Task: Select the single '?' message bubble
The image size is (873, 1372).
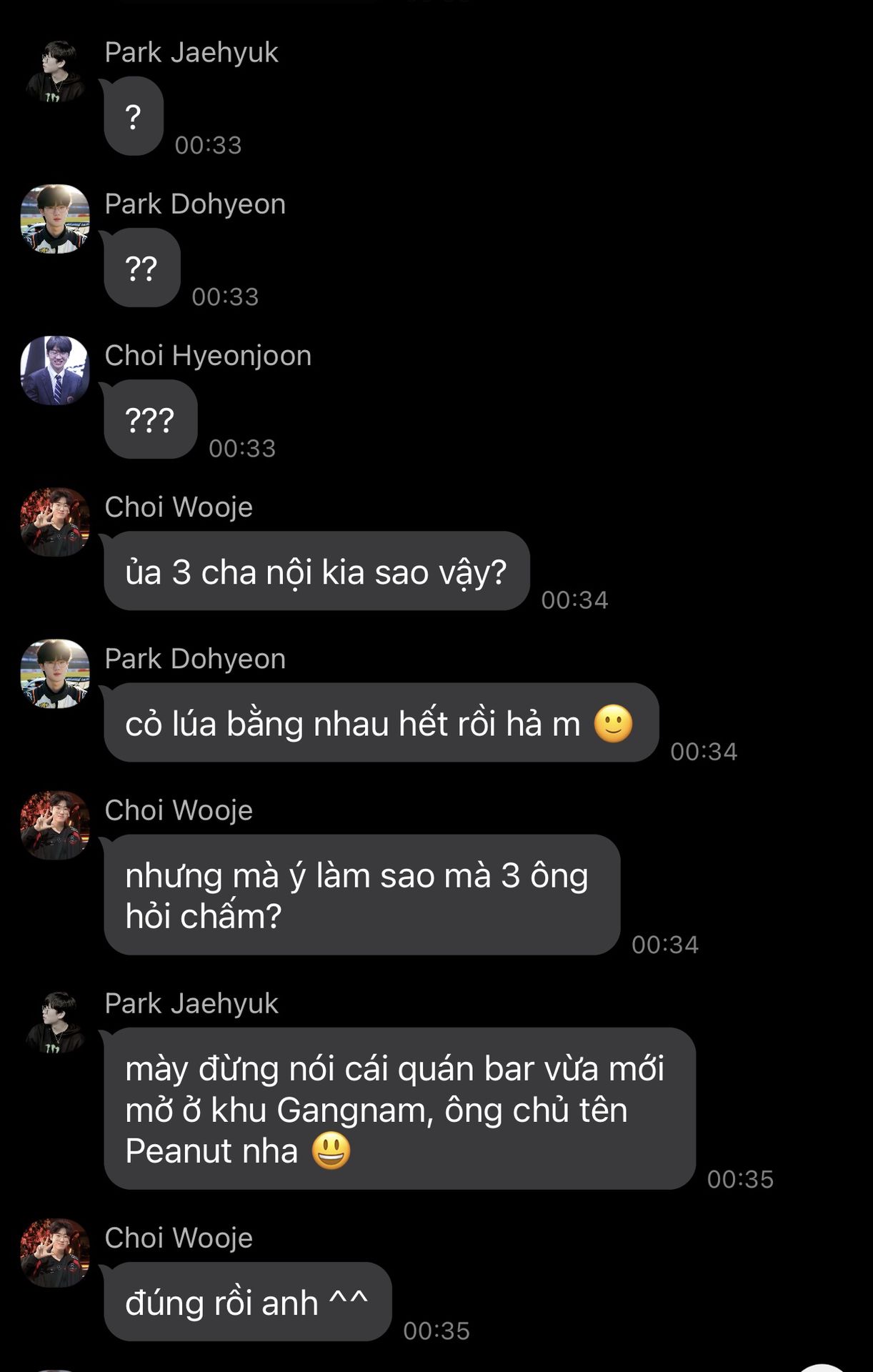Action: [134, 116]
